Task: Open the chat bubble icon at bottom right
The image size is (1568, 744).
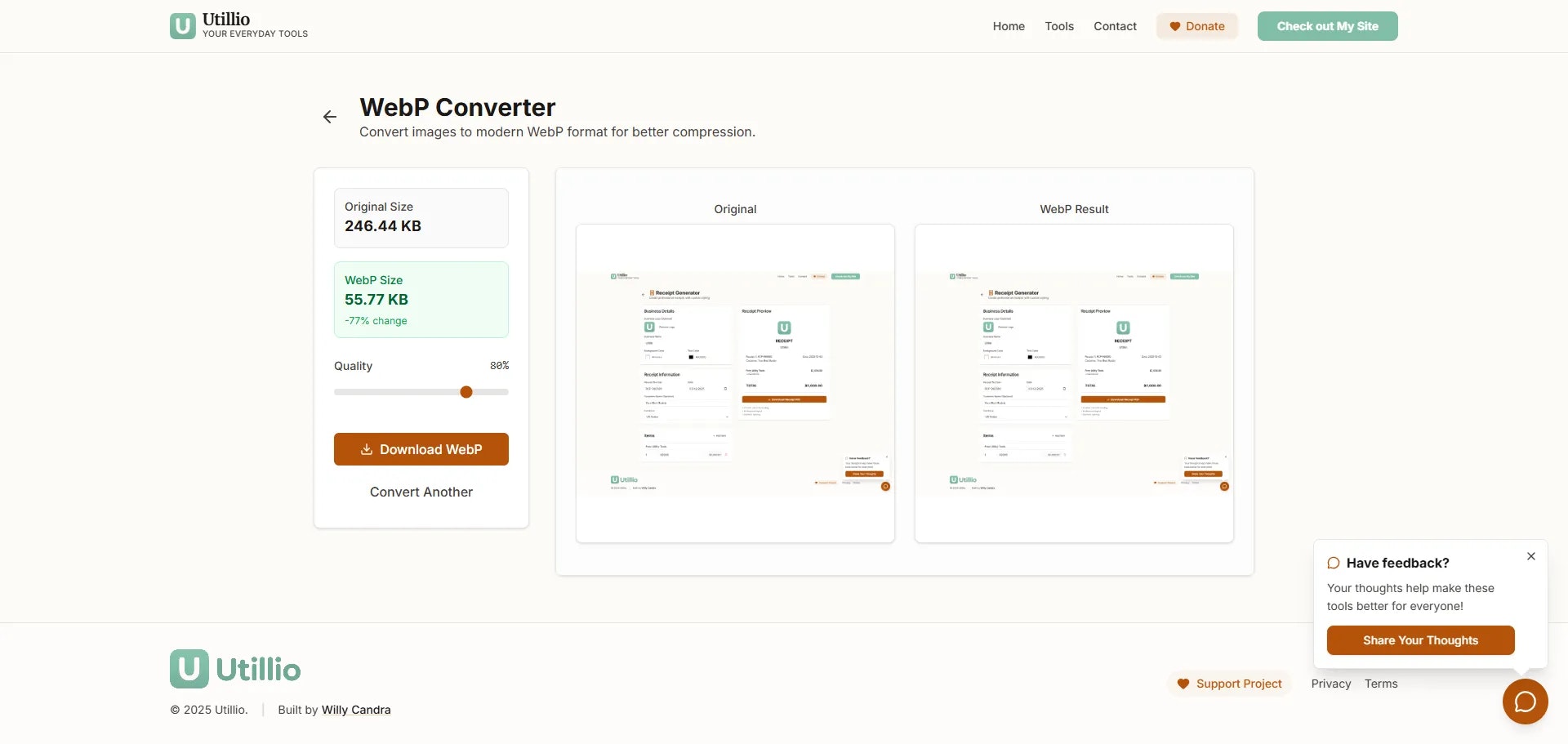Action: pos(1525,702)
